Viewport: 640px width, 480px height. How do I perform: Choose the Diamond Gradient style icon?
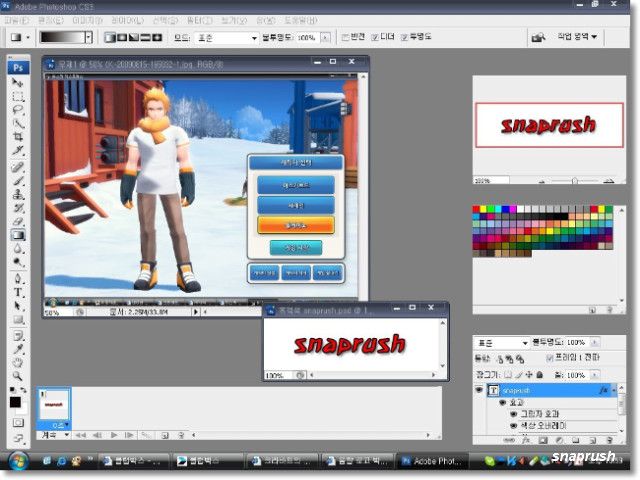(157, 38)
